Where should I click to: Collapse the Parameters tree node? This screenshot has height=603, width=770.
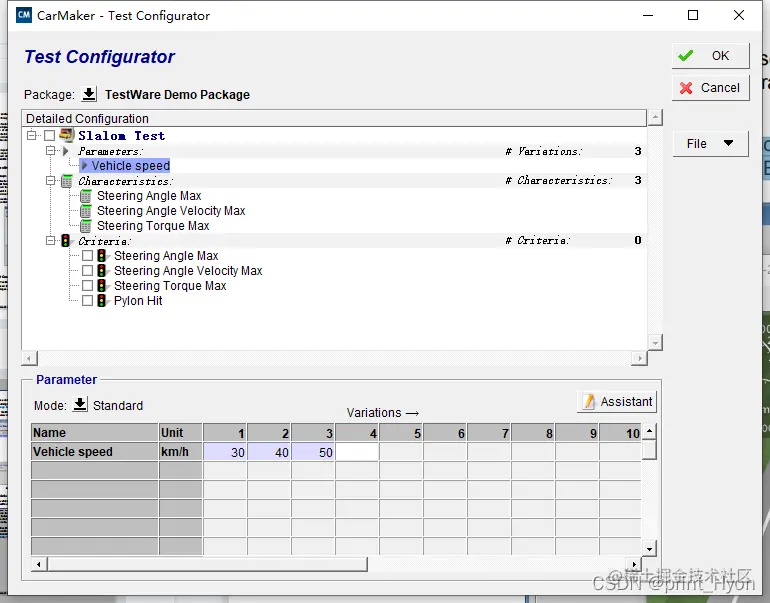pyautogui.click(x=50, y=150)
